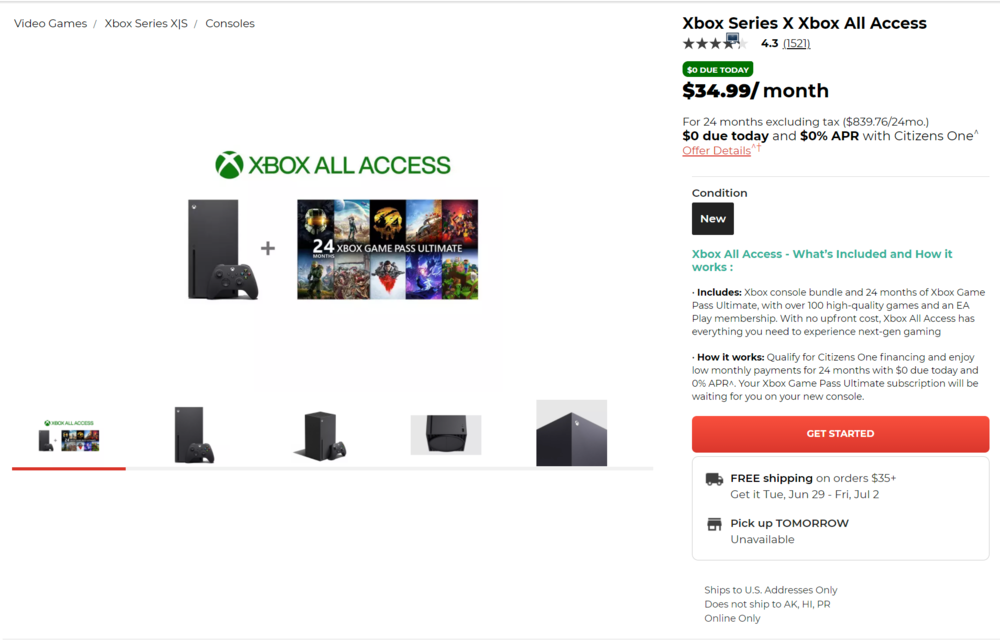The image size is (1000, 641).
Task: Click the store pickup icon
Action: tap(714, 524)
